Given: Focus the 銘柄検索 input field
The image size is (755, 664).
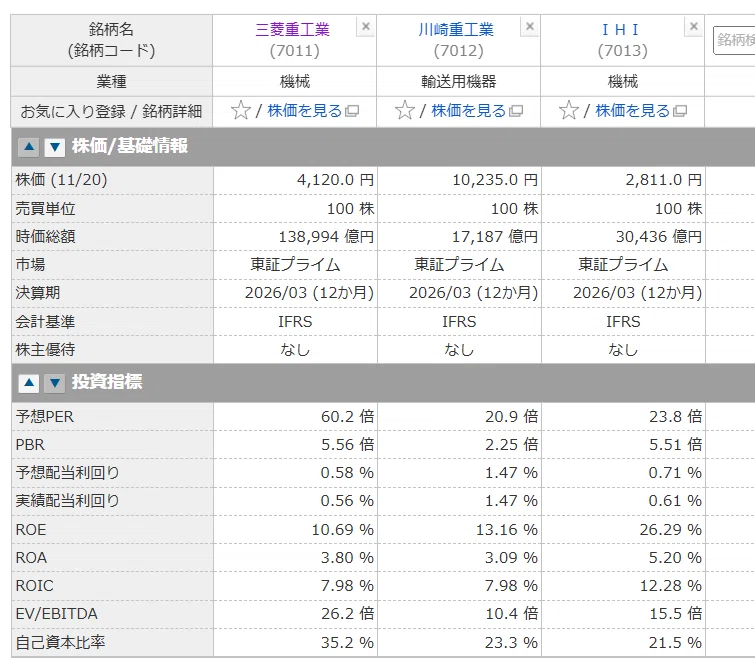Looking at the screenshot, I should click(734, 40).
